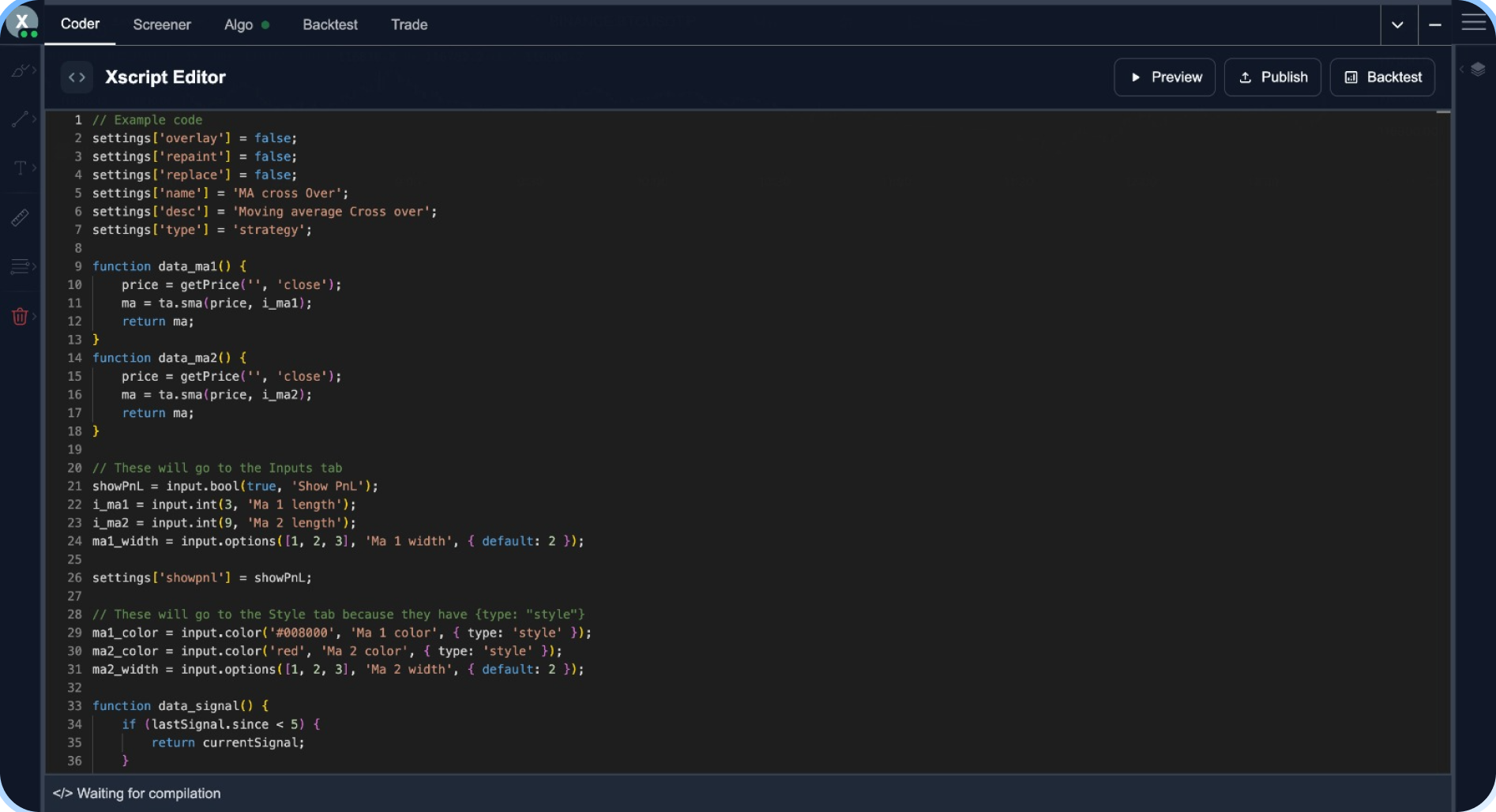Click the 'Ma 2 width' options line

pyautogui.click(x=338, y=669)
